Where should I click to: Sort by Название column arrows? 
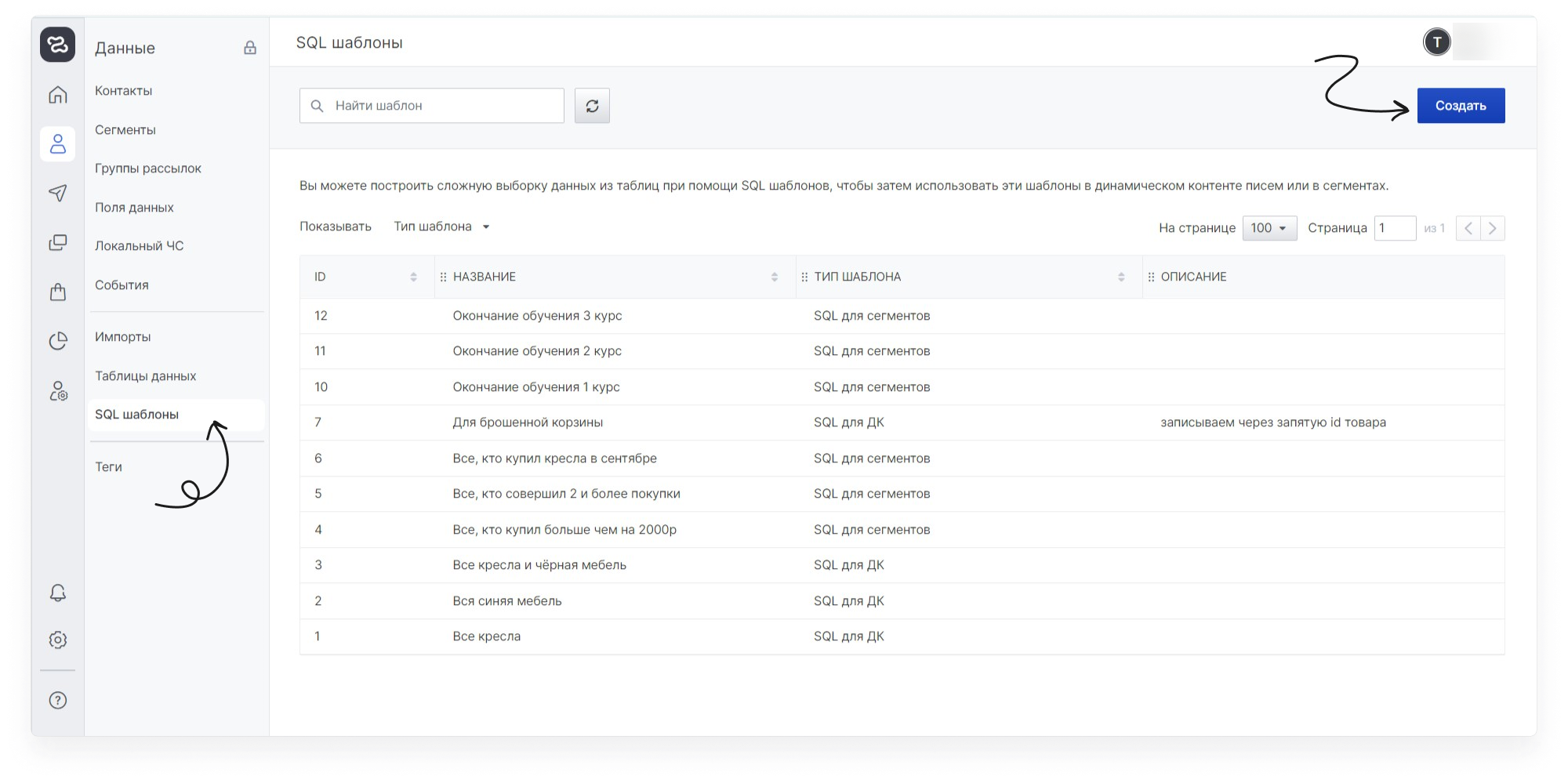774,277
